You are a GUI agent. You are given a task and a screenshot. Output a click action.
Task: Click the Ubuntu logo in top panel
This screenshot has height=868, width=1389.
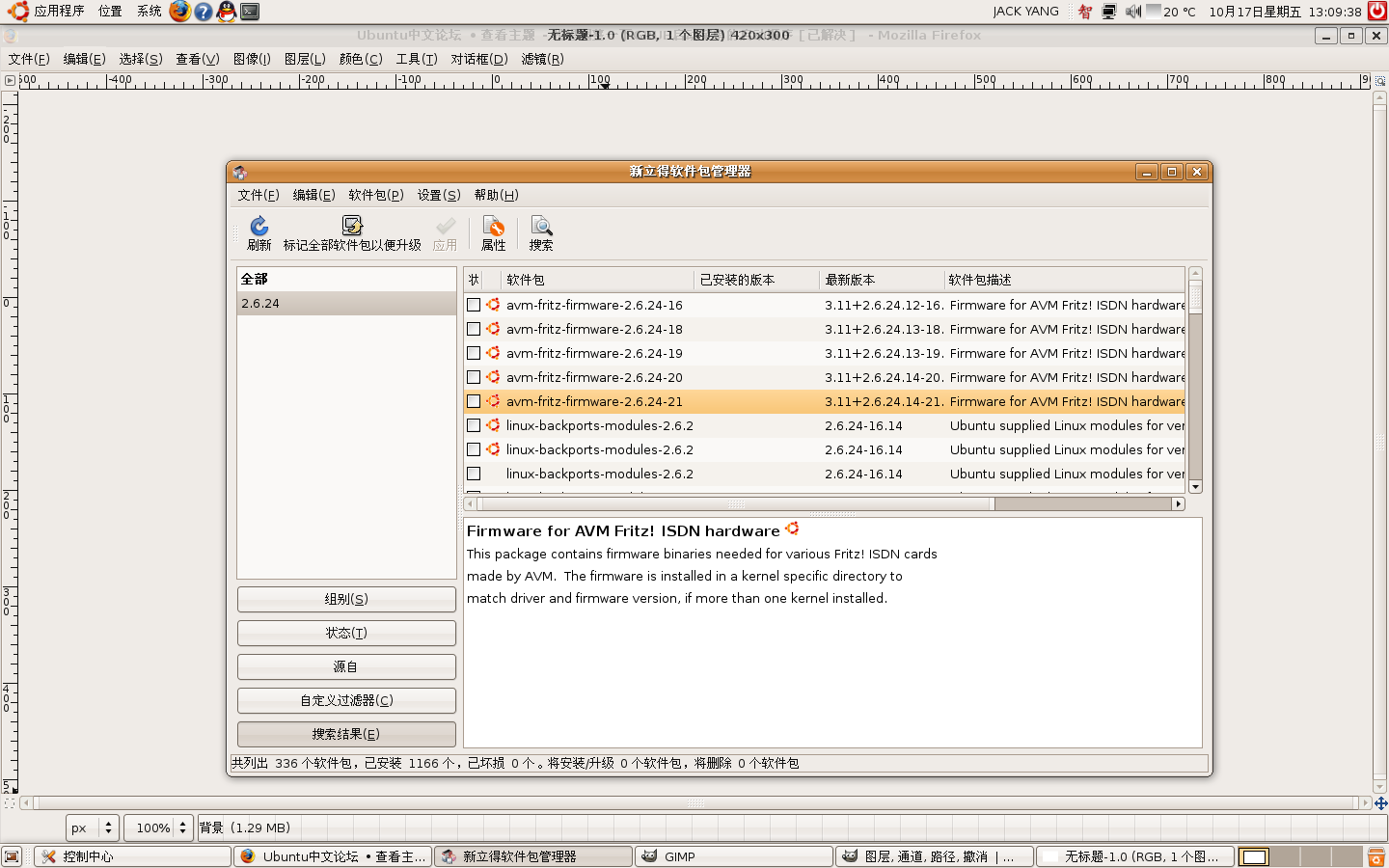17,12
